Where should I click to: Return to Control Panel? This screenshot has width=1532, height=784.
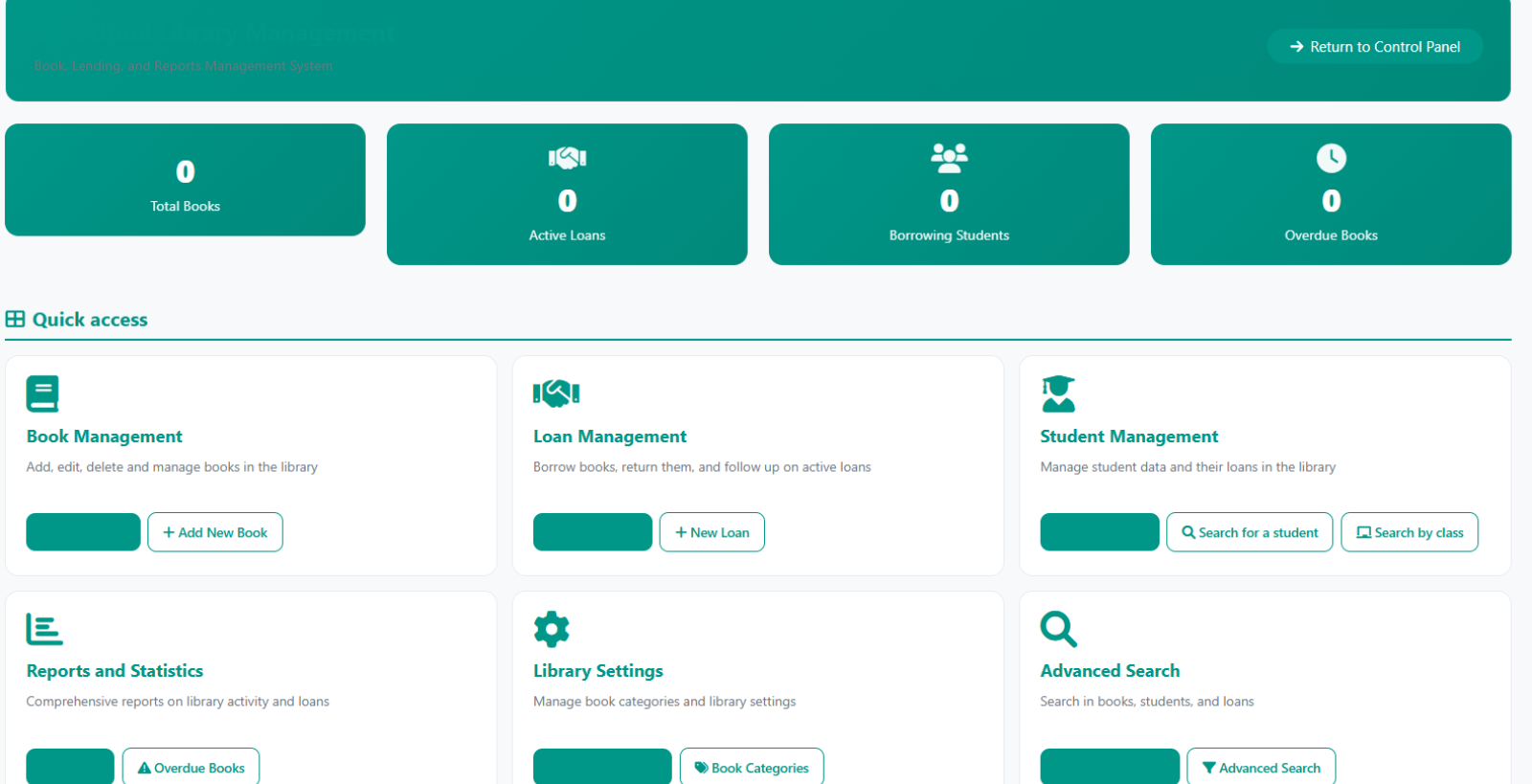tap(1375, 46)
